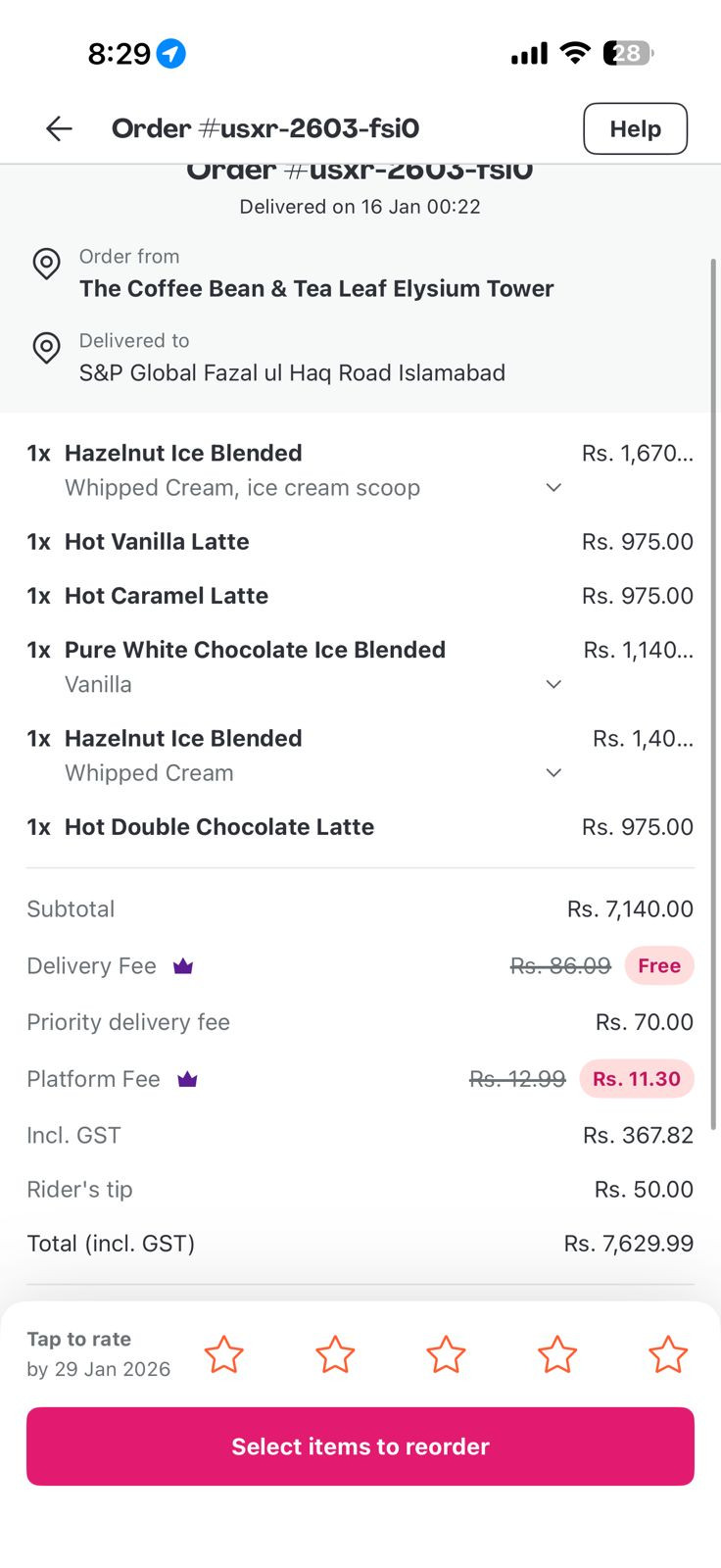The height and width of the screenshot is (1568, 721).
Task: Tap the Delivered to location pin icon
Action: pos(46,348)
